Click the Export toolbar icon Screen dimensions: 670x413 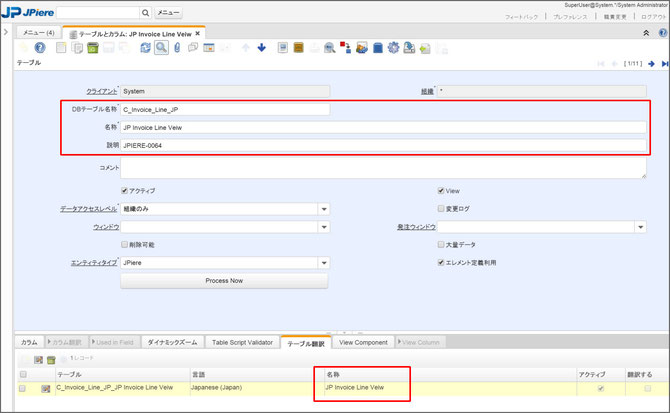click(x=409, y=47)
